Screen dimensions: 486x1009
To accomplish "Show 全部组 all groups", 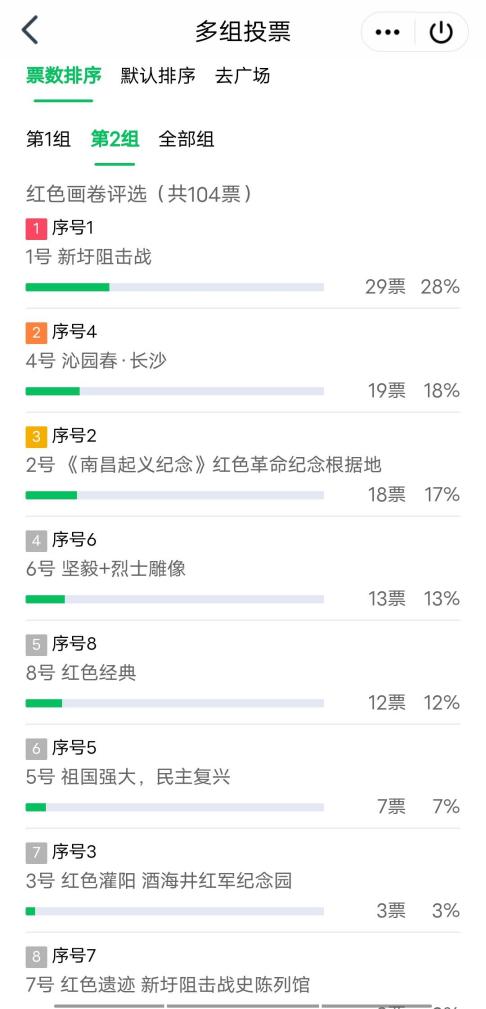I will coord(187,140).
